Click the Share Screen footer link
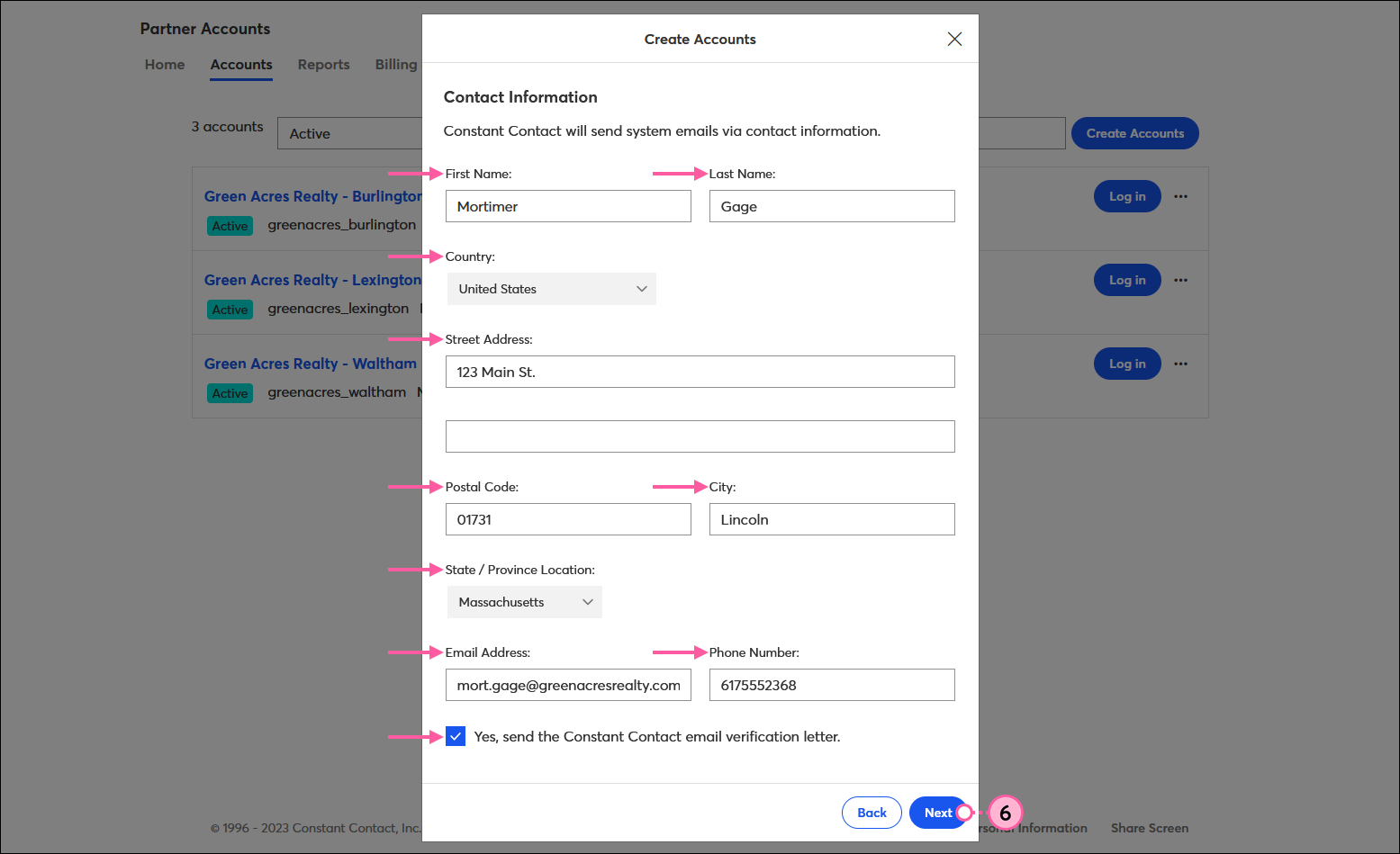 (x=1149, y=828)
